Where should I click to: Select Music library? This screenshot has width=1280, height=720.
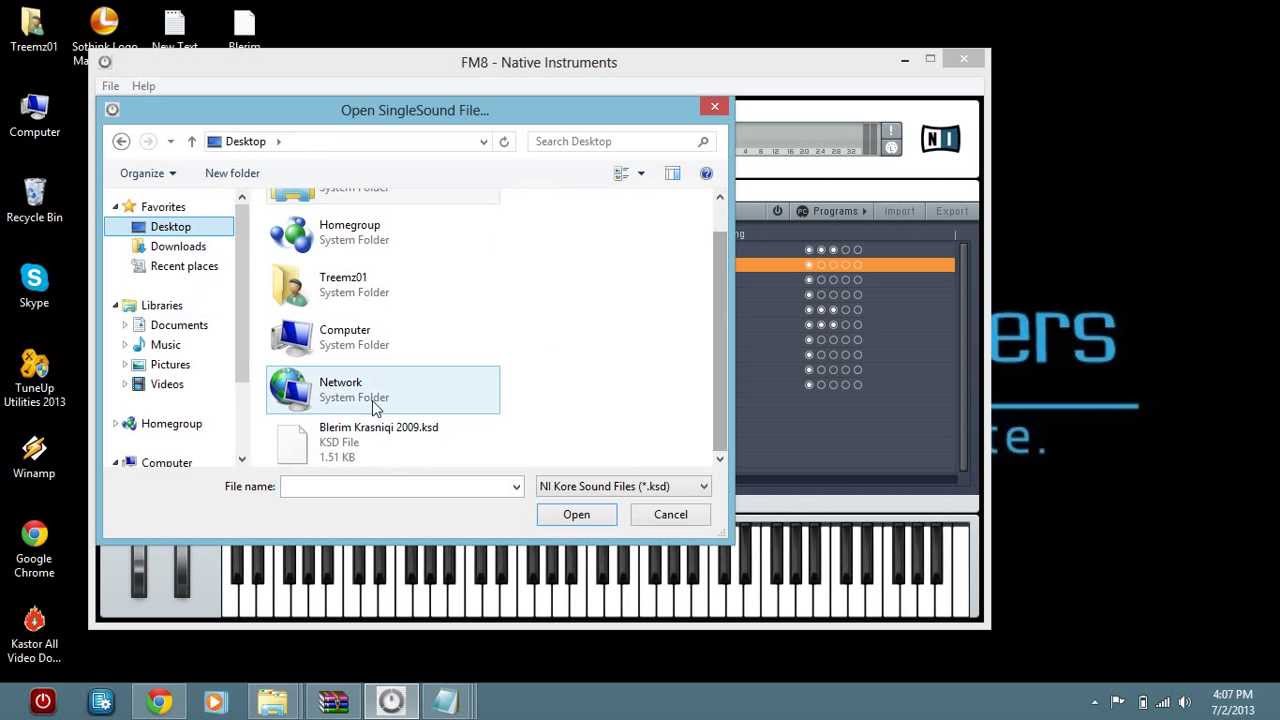165,345
